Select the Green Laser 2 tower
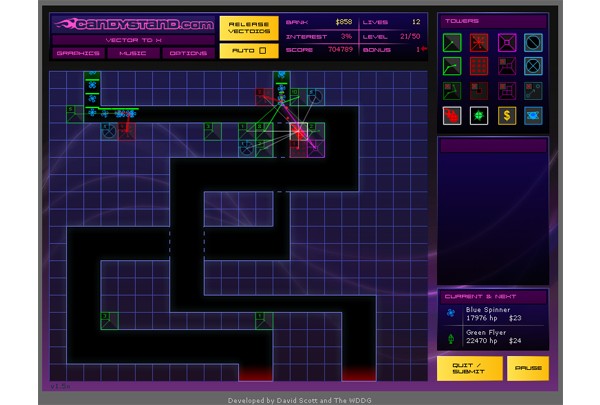 [x=452, y=66]
